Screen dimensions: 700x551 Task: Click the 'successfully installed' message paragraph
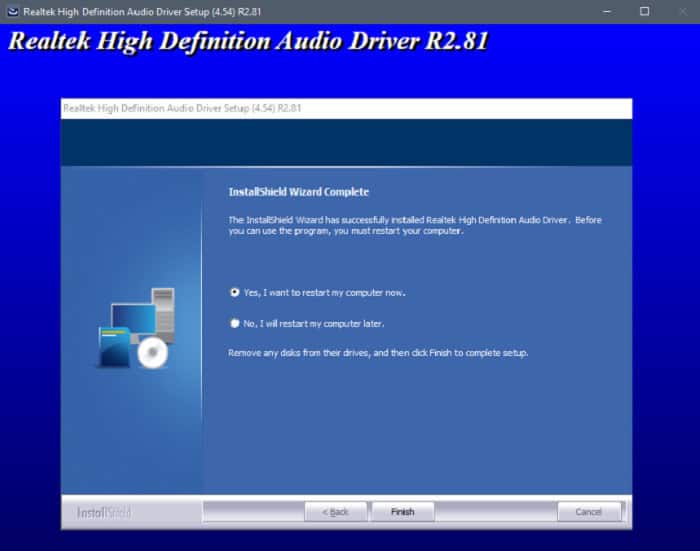[x=415, y=225]
